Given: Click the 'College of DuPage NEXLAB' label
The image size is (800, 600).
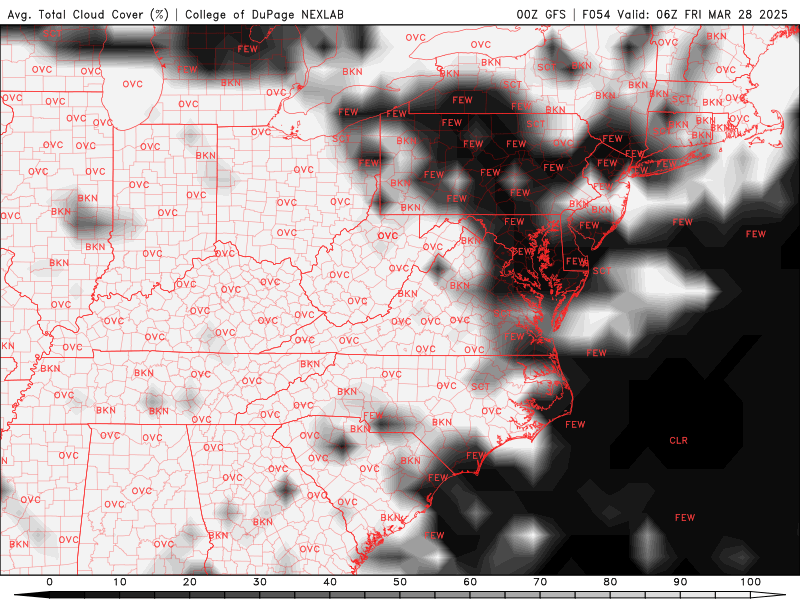Looking at the screenshot, I should point(264,14).
